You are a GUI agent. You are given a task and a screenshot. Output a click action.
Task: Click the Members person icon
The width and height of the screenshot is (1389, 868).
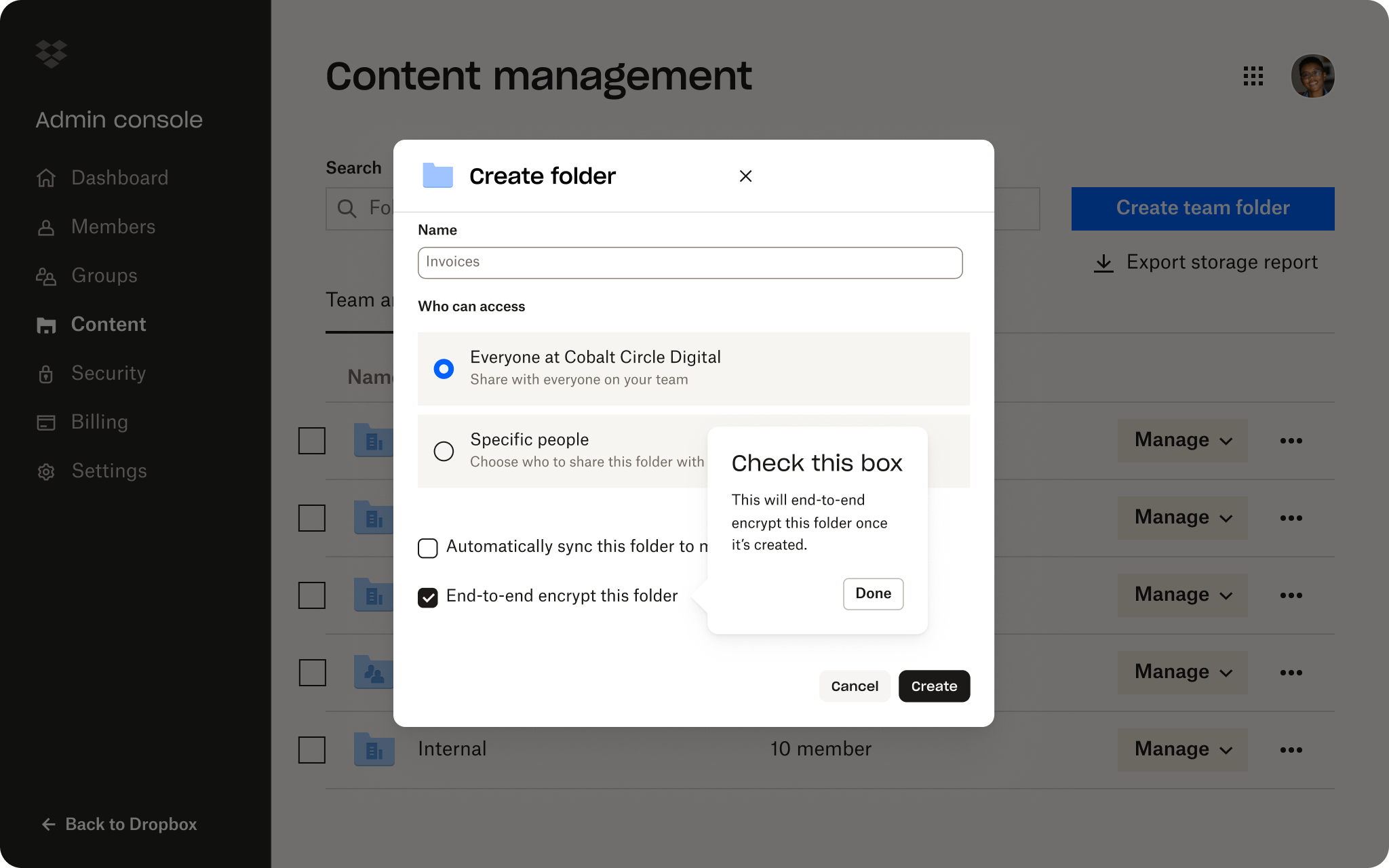[46, 227]
